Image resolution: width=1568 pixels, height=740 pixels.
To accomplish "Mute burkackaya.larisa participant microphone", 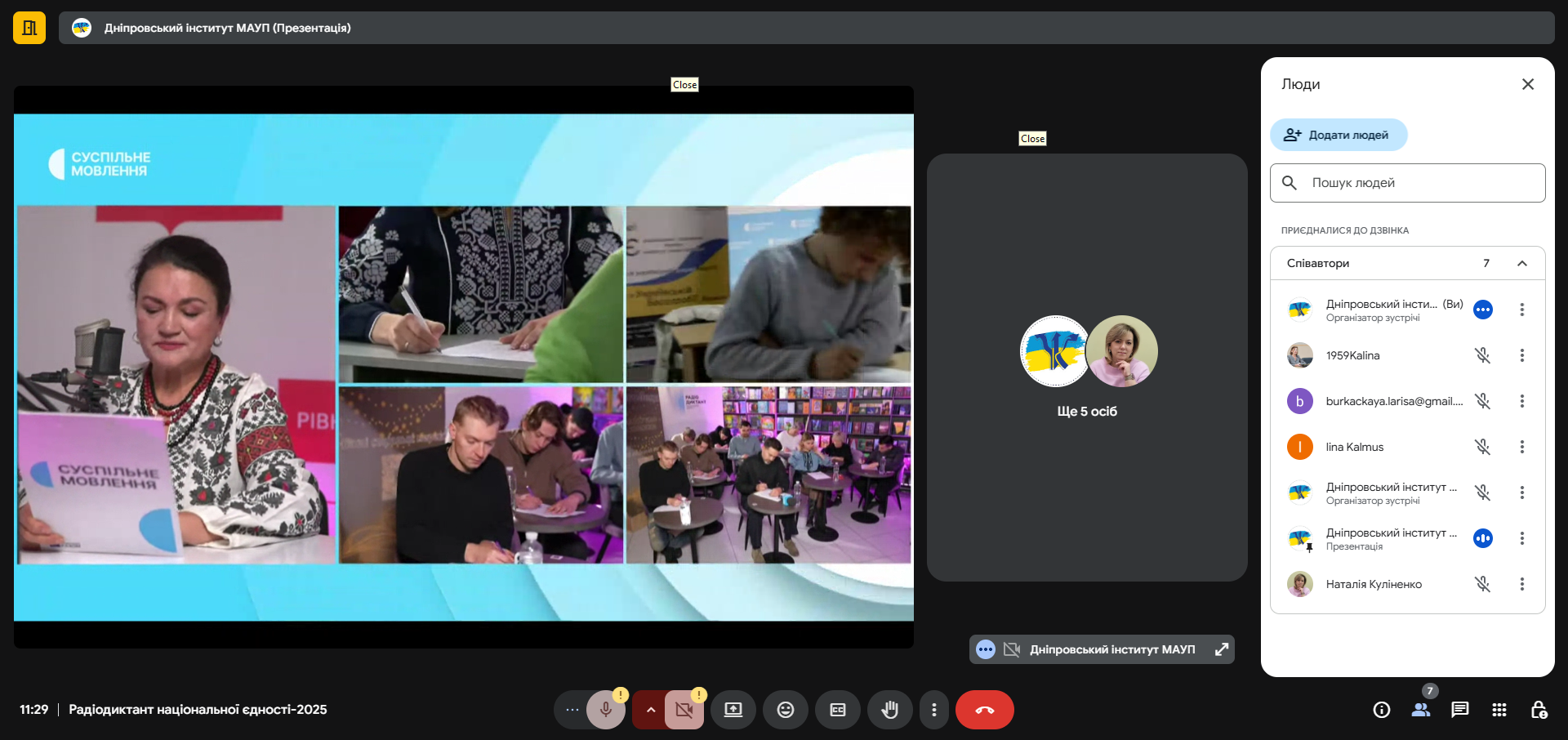I will point(1482,401).
